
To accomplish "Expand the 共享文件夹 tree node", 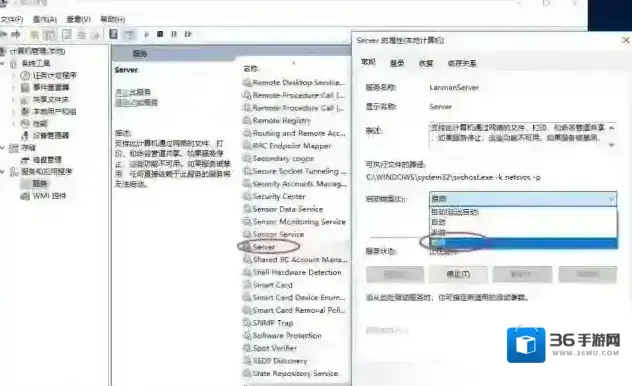I will click(x=14, y=100).
